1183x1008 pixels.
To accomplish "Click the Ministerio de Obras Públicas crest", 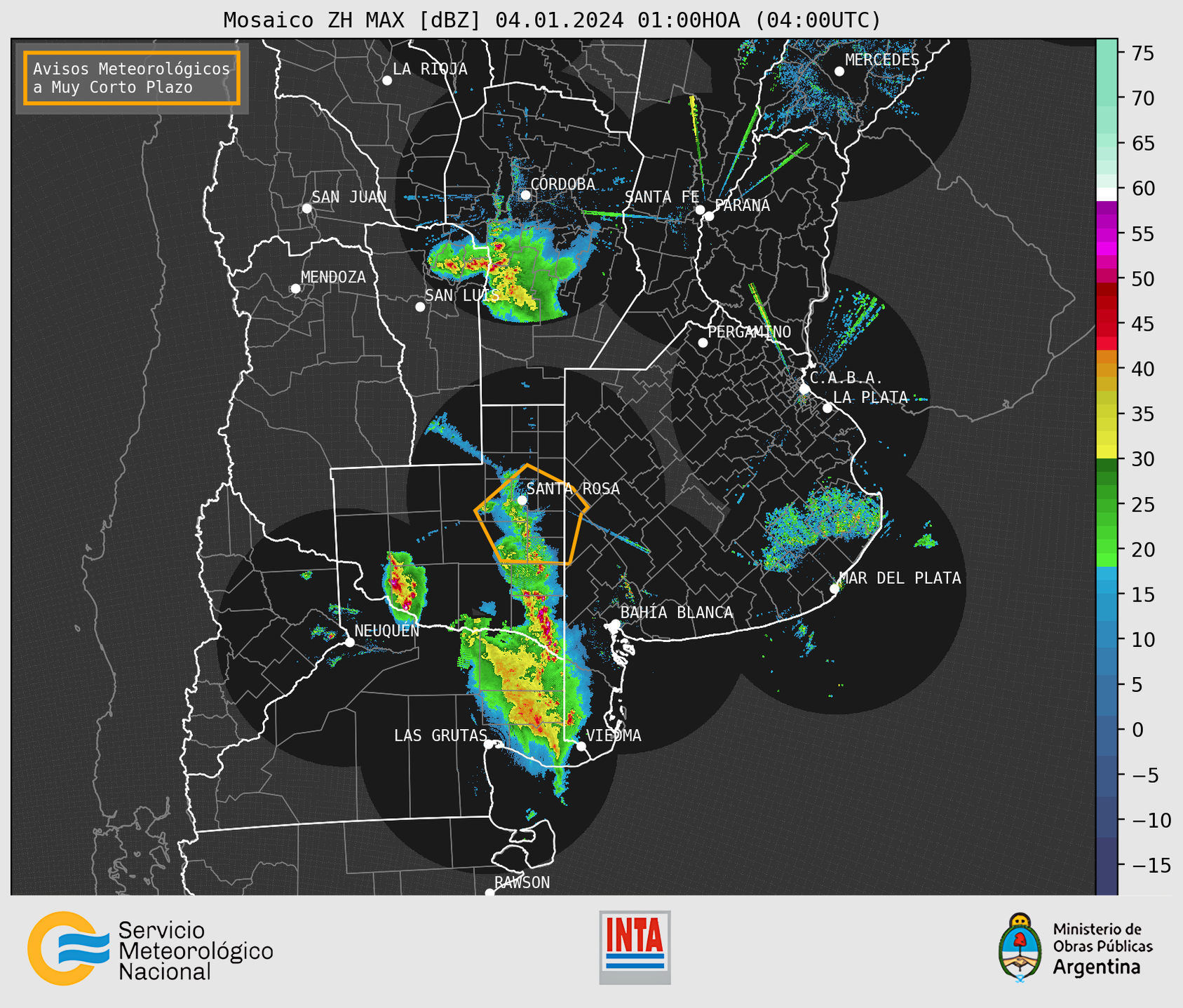I will 1021,948.
